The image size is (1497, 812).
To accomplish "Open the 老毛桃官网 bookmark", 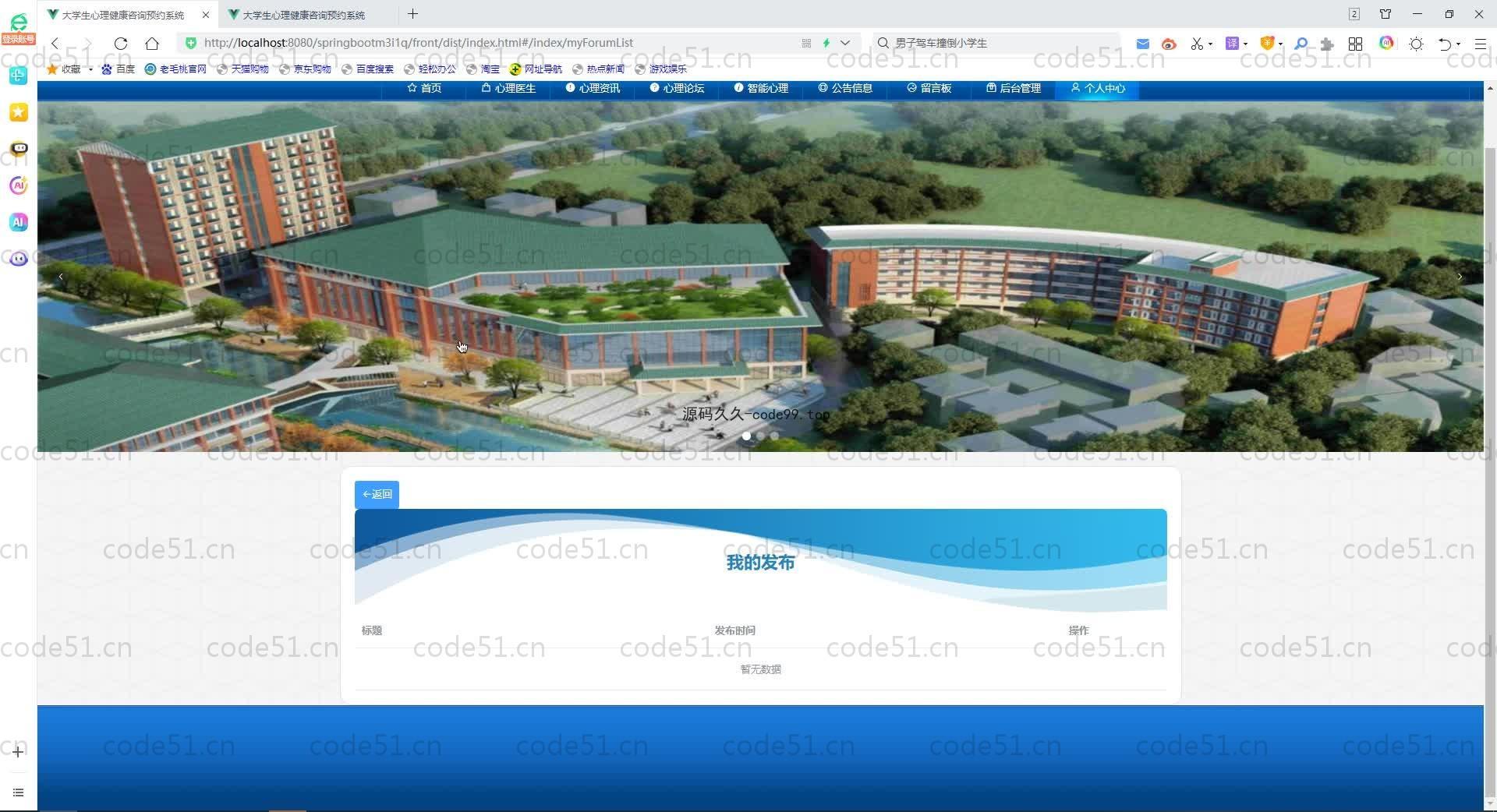I will (175, 69).
